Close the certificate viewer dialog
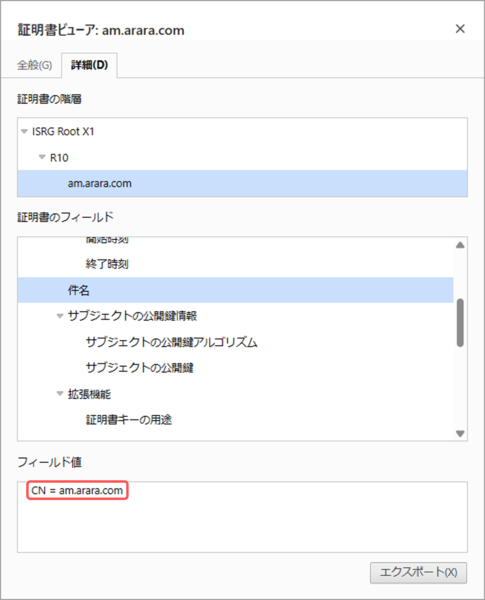The height and width of the screenshot is (600, 485). pyautogui.click(x=460, y=29)
